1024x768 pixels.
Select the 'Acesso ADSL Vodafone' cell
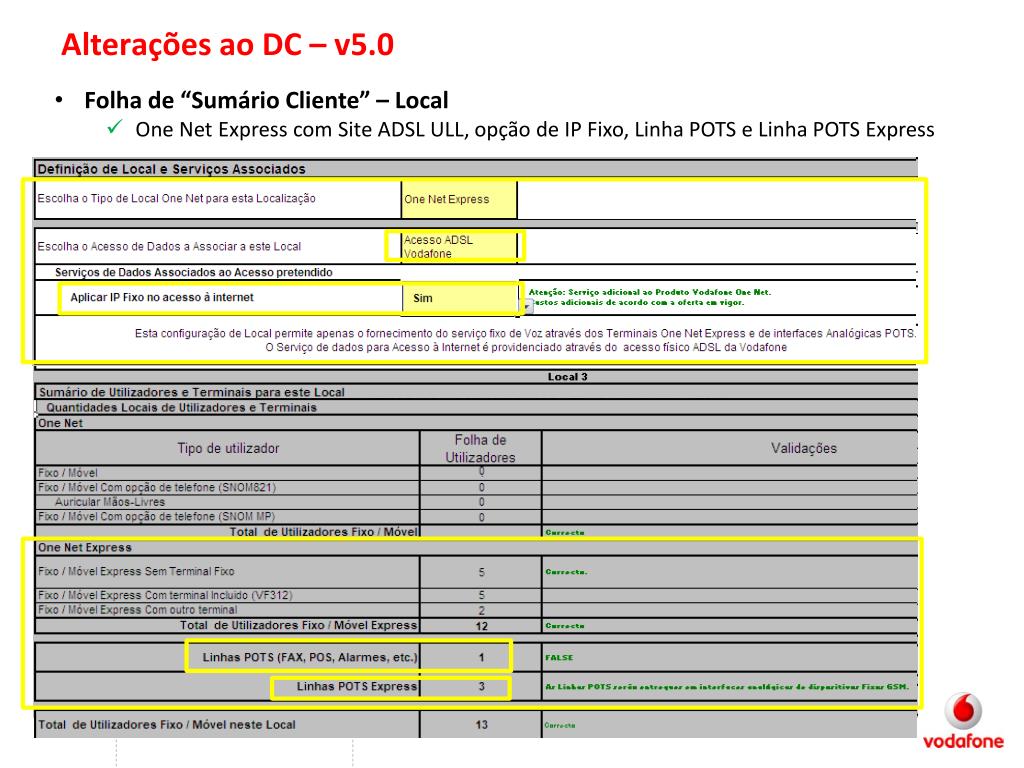pyautogui.click(x=459, y=247)
